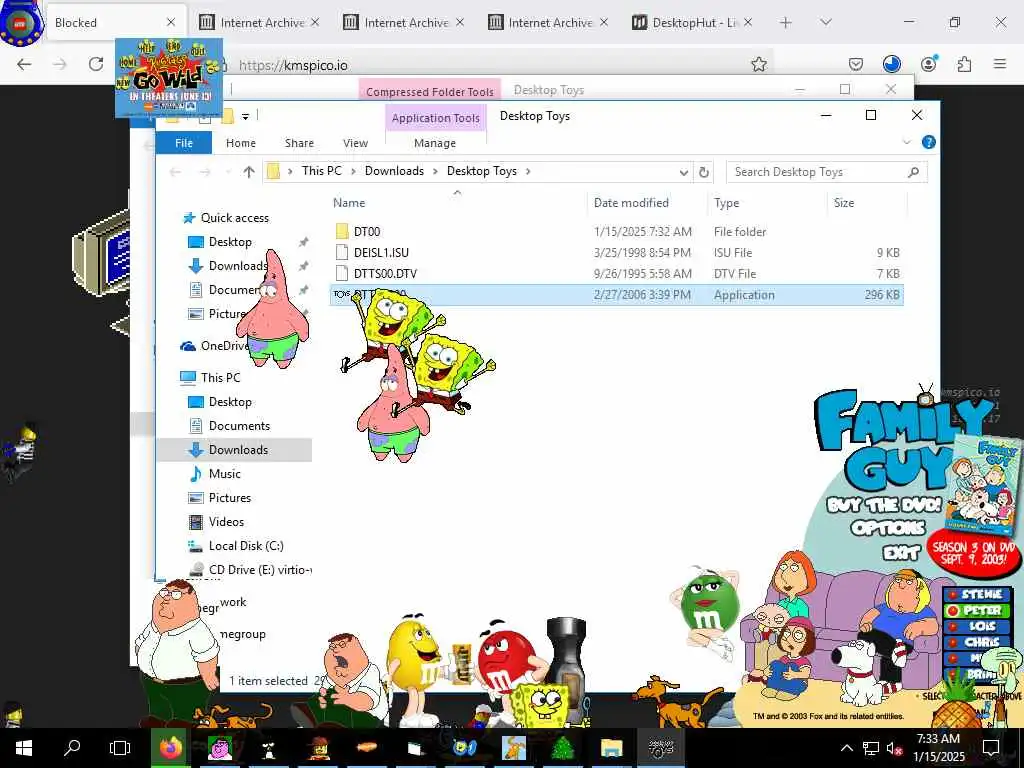Open address bar previous locations dropdown
The image size is (1024, 768).
(x=683, y=172)
